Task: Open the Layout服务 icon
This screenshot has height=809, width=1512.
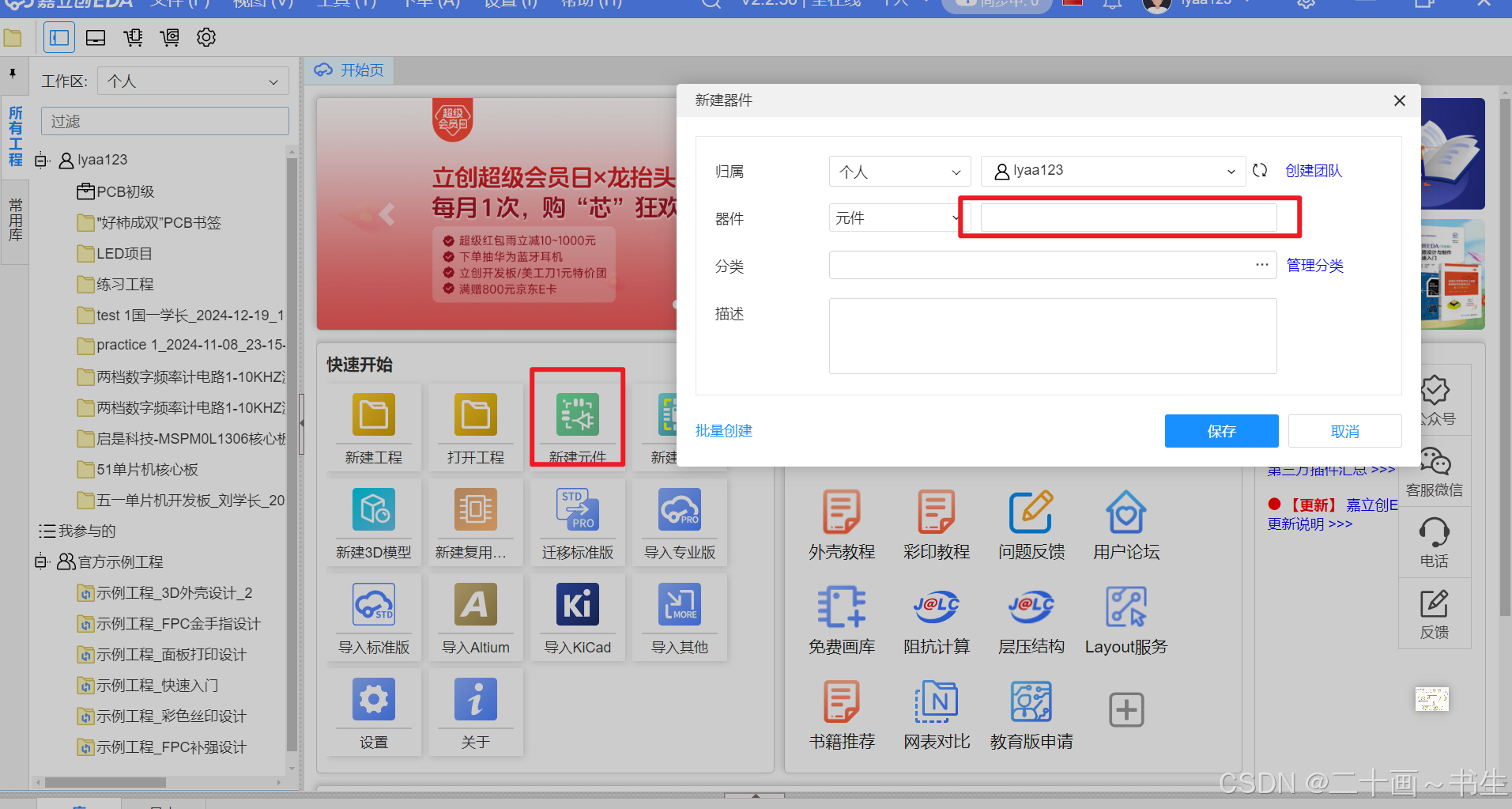Action: [1126, 607]
